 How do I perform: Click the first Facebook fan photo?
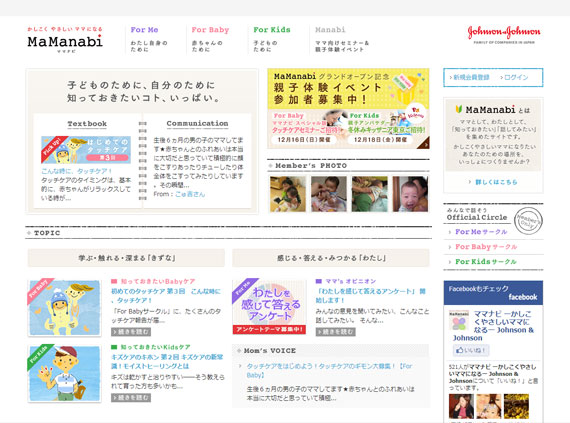461,406
